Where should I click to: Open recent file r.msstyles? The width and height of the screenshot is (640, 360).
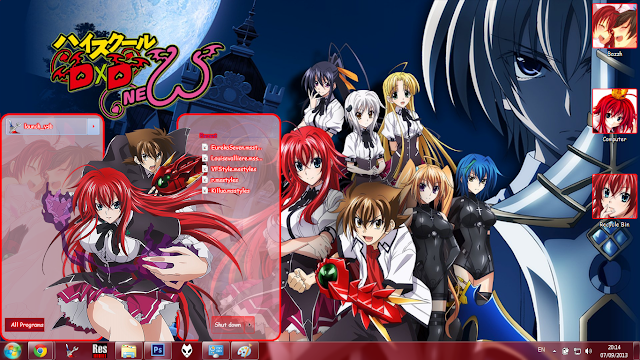pyautogui.click(x=220, y=180)
